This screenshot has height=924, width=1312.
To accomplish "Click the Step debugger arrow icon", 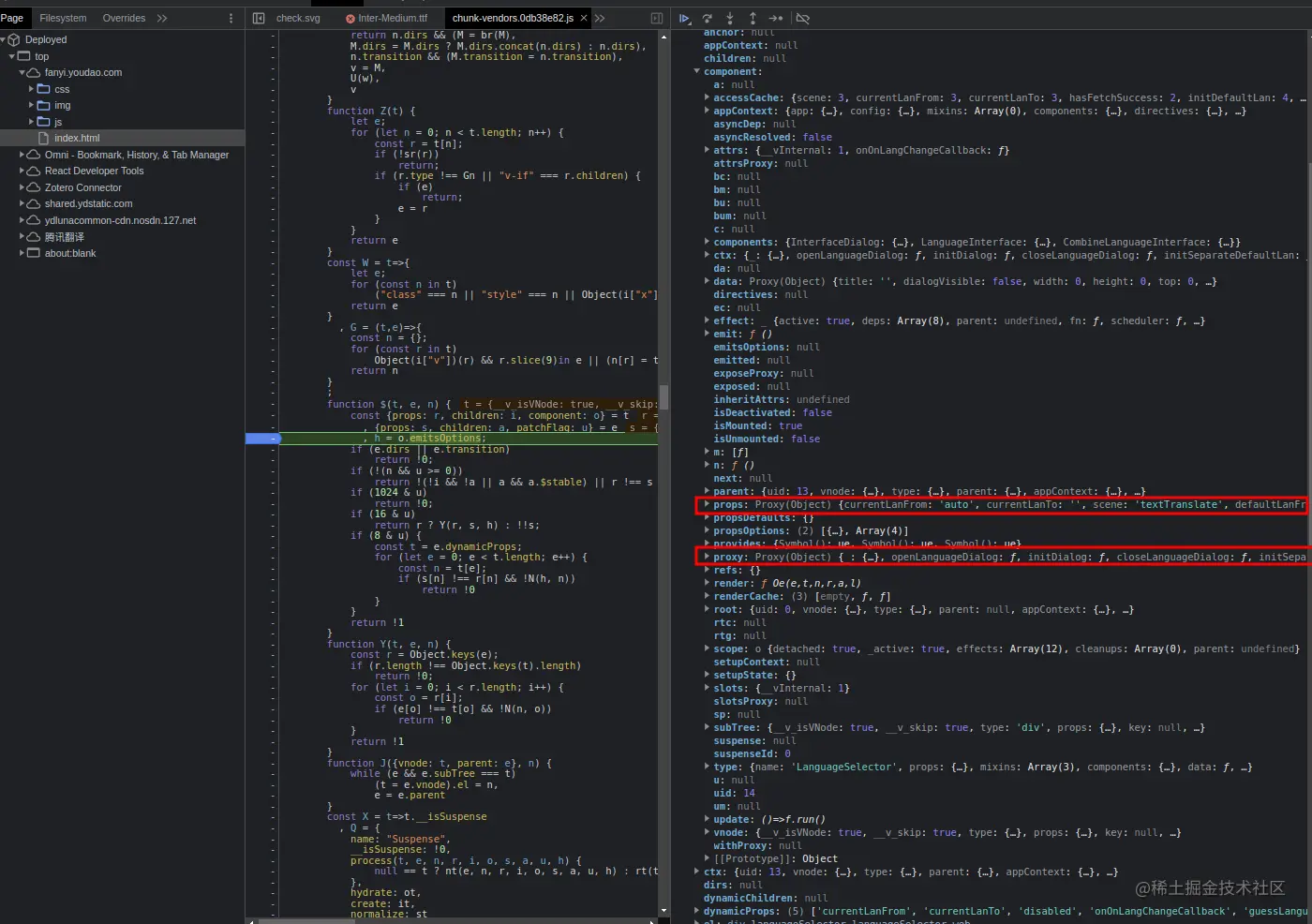I will pos(776,18).
